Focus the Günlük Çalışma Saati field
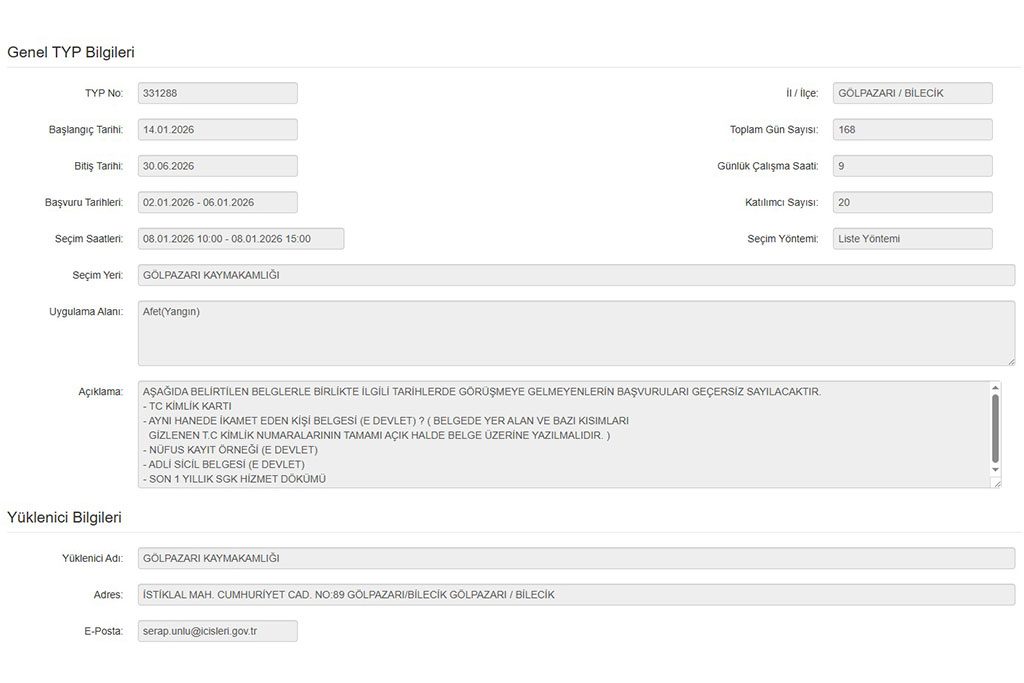 point(911,166)
